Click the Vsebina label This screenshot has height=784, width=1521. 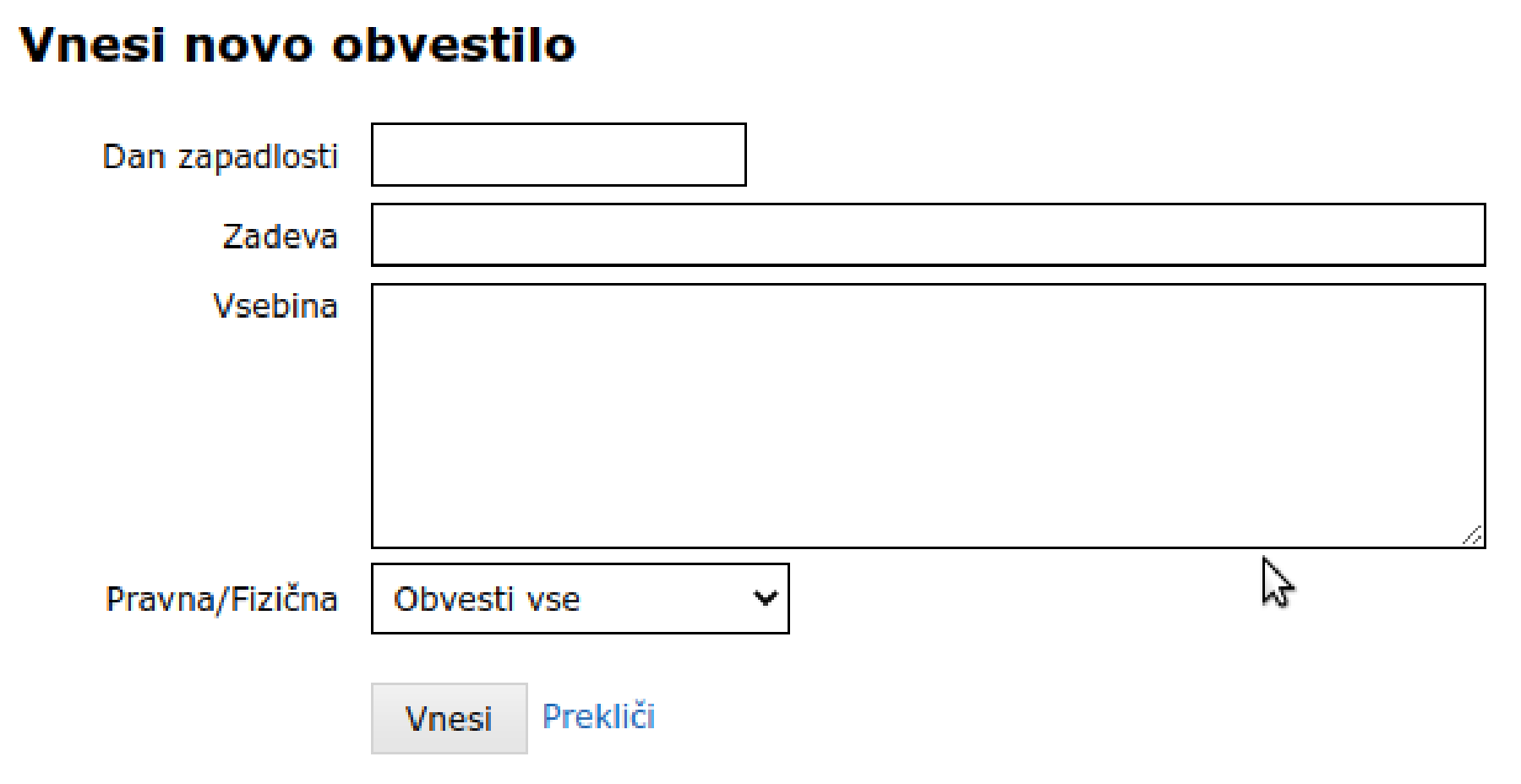click(x=275, y=307)
